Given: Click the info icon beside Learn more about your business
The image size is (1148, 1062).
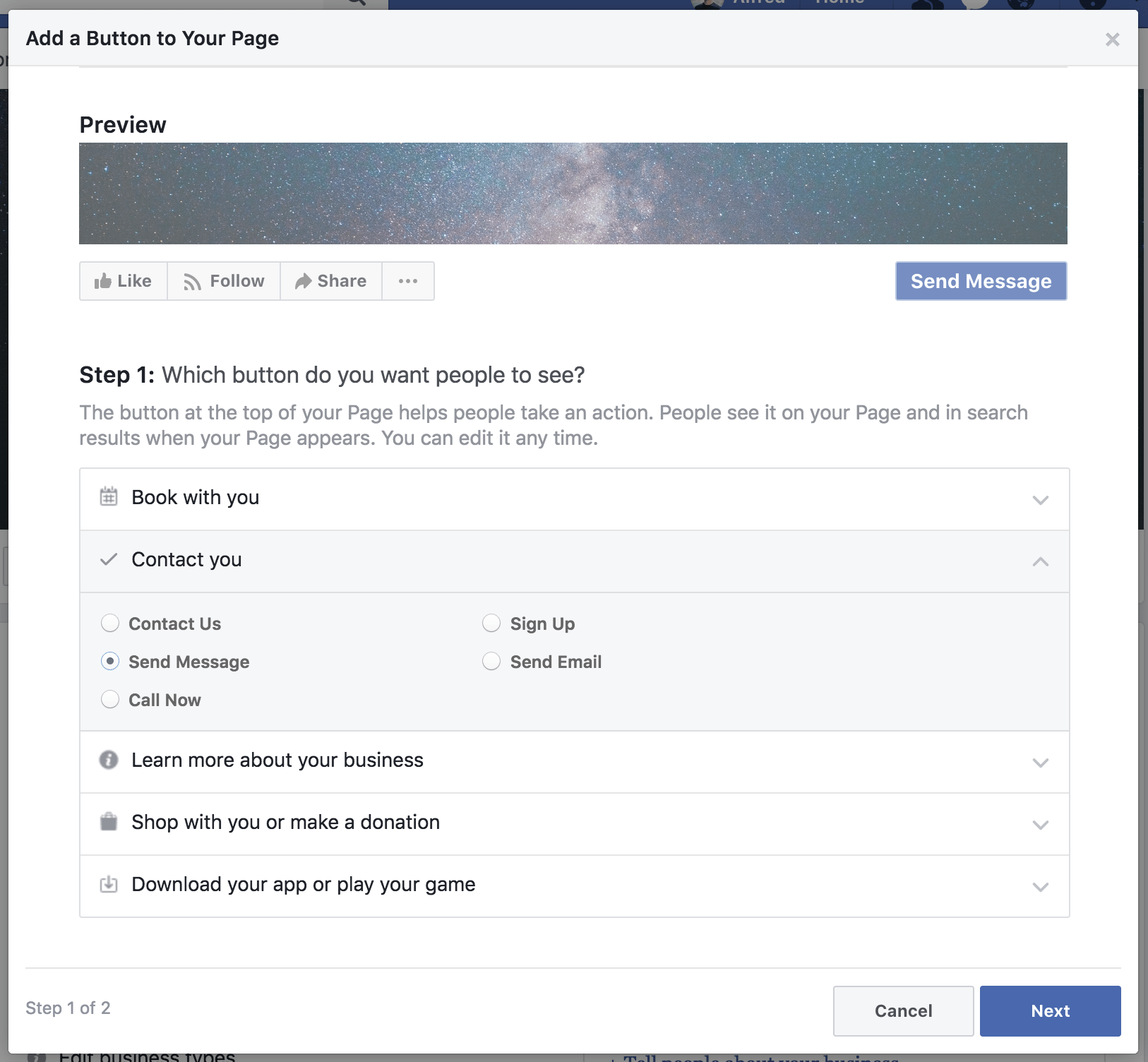Looking at the screenshot, I should (108, 760).
